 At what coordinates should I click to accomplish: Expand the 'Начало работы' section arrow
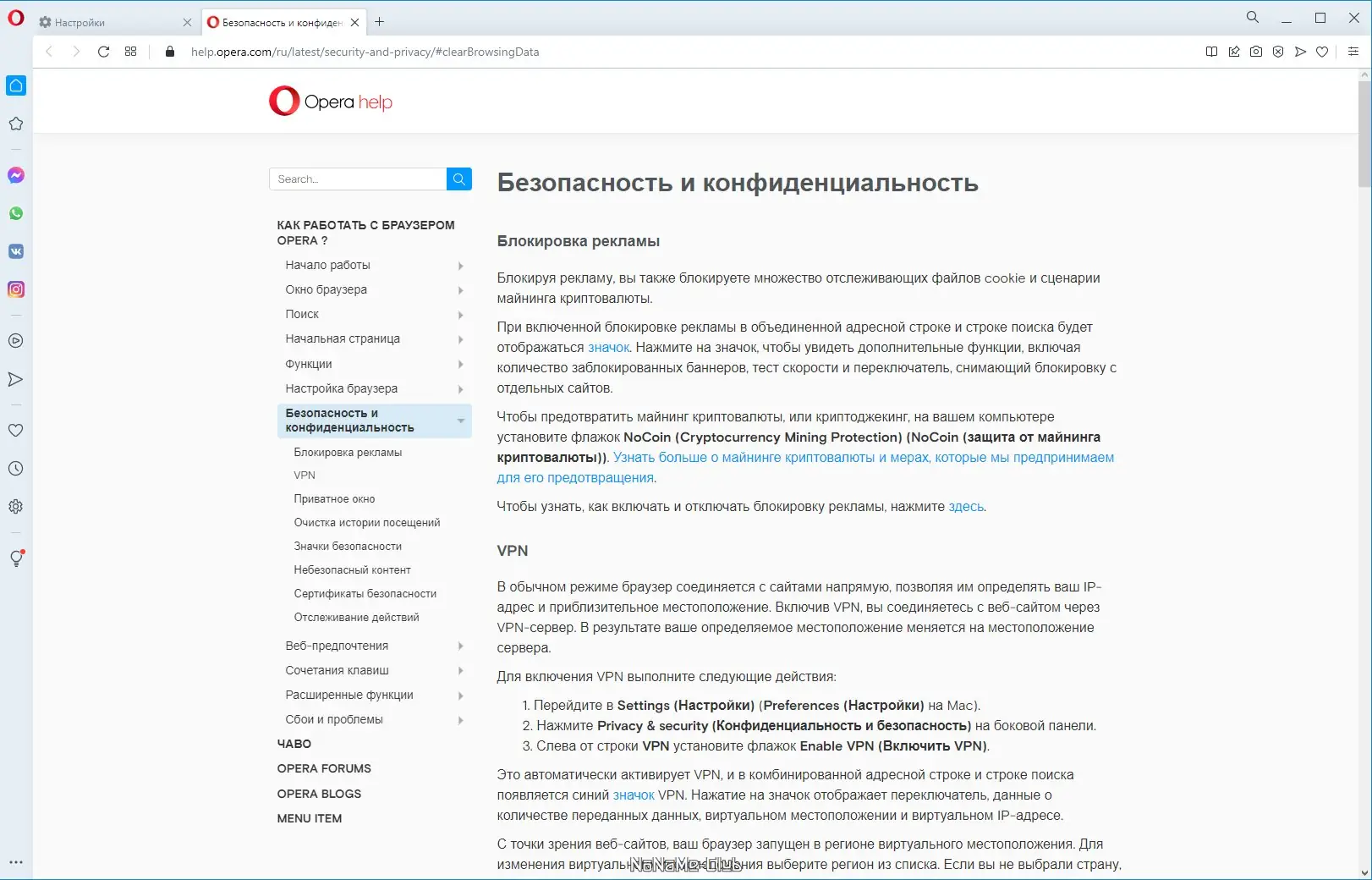click(x=461, y=266)
